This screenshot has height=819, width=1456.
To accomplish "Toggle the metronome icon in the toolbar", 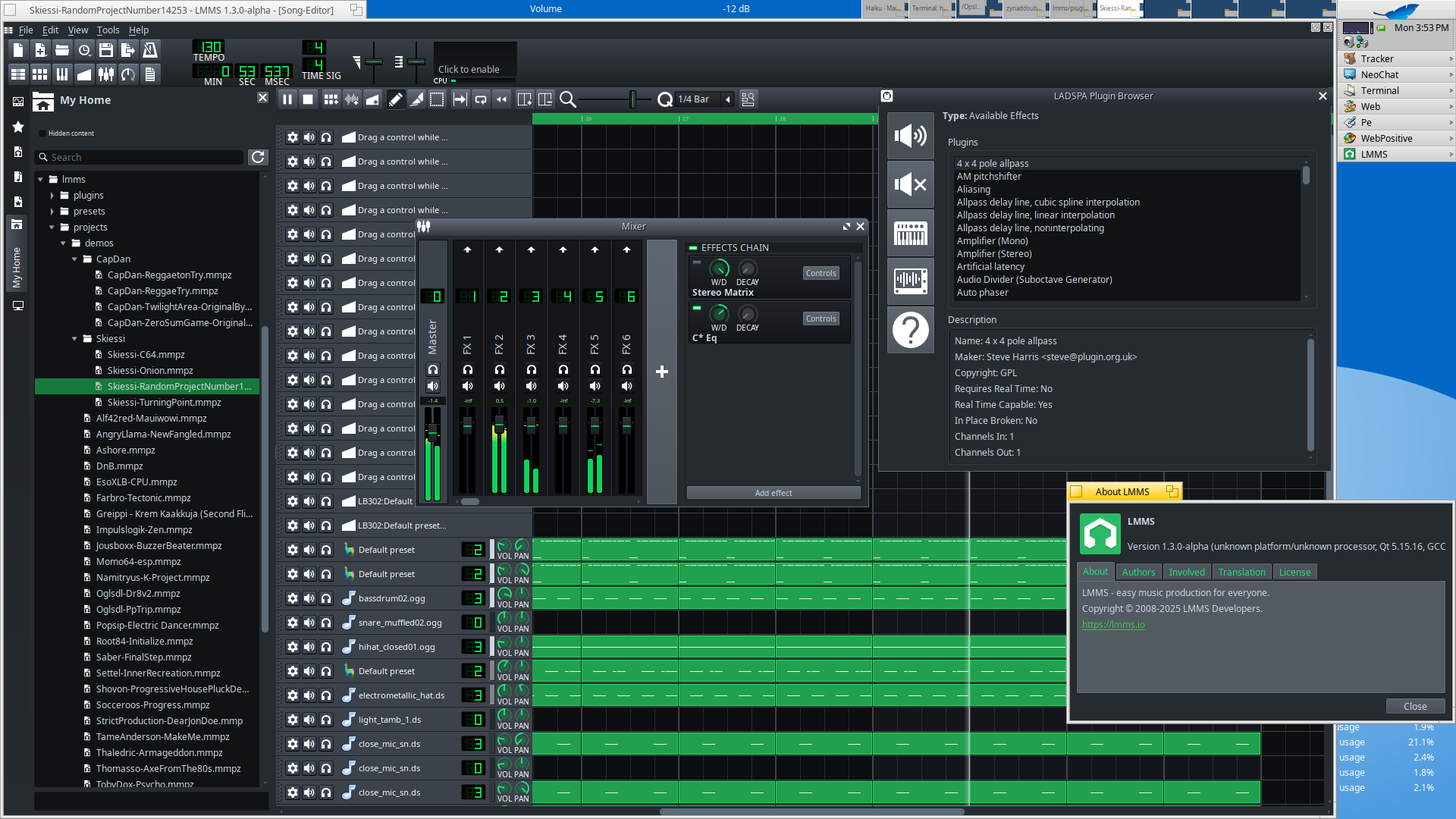I will pos(150,50).
